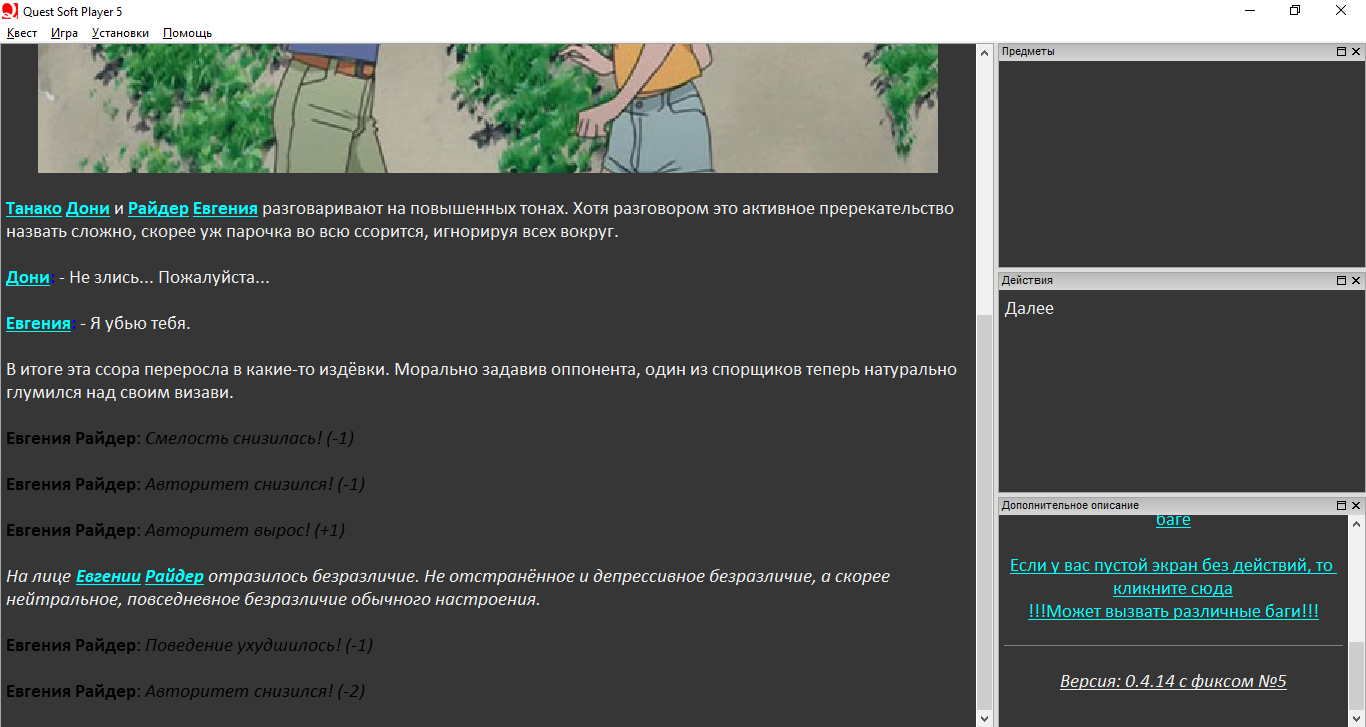1366x727 pixels.
Task: Open the Установки menu
Action: point(120,33)
